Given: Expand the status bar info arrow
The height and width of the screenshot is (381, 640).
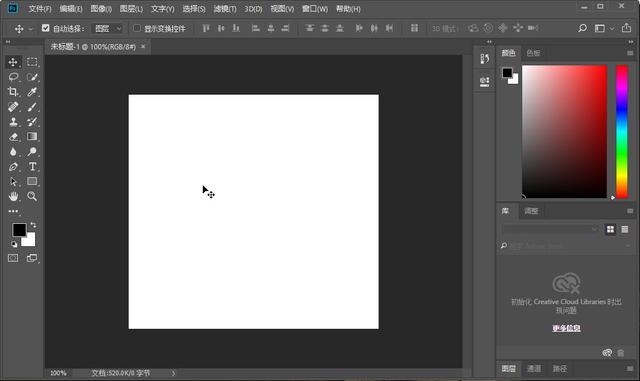Looking at the screenshot, I should pyautogui.click(x=173, y=373).
